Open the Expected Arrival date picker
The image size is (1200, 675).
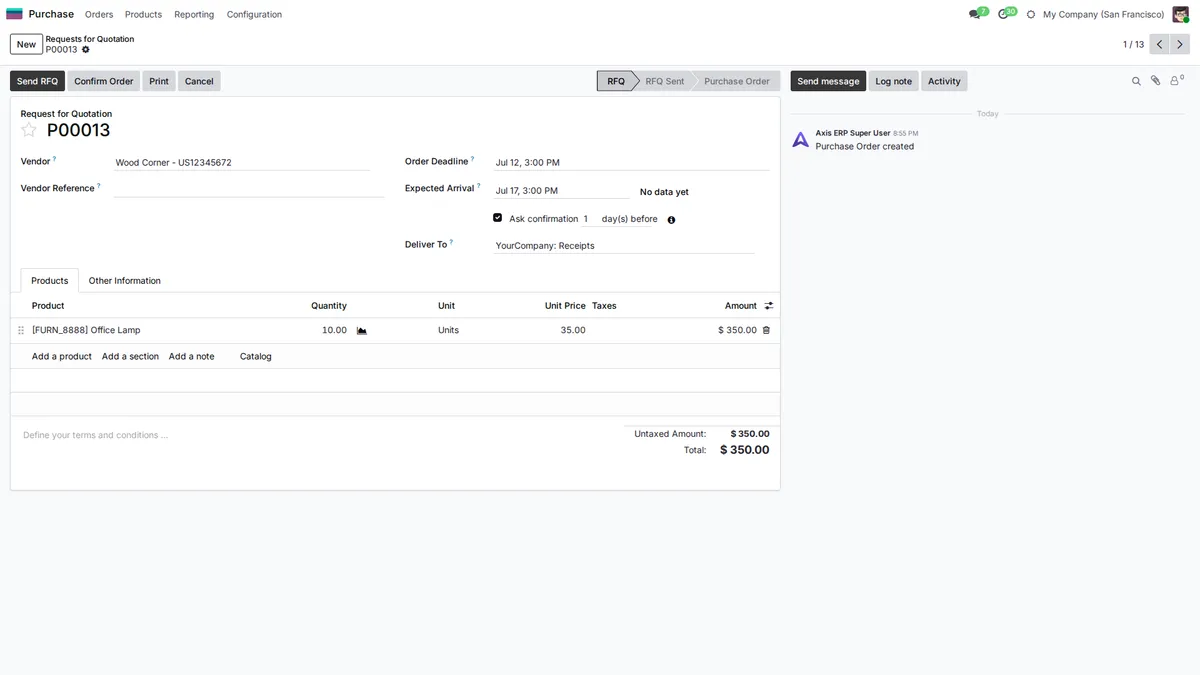(561, 190)
